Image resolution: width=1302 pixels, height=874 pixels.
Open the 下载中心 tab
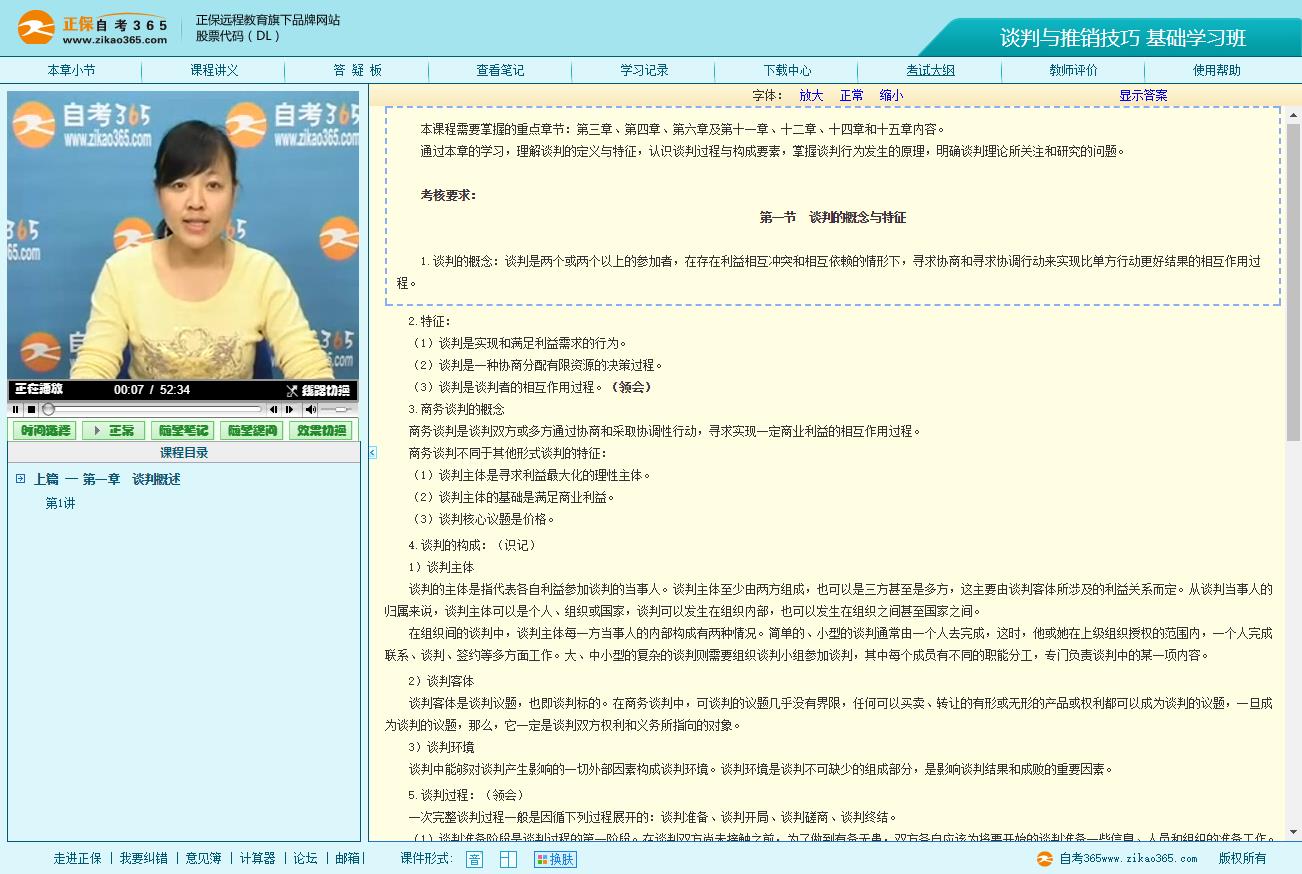coord(787,70)
